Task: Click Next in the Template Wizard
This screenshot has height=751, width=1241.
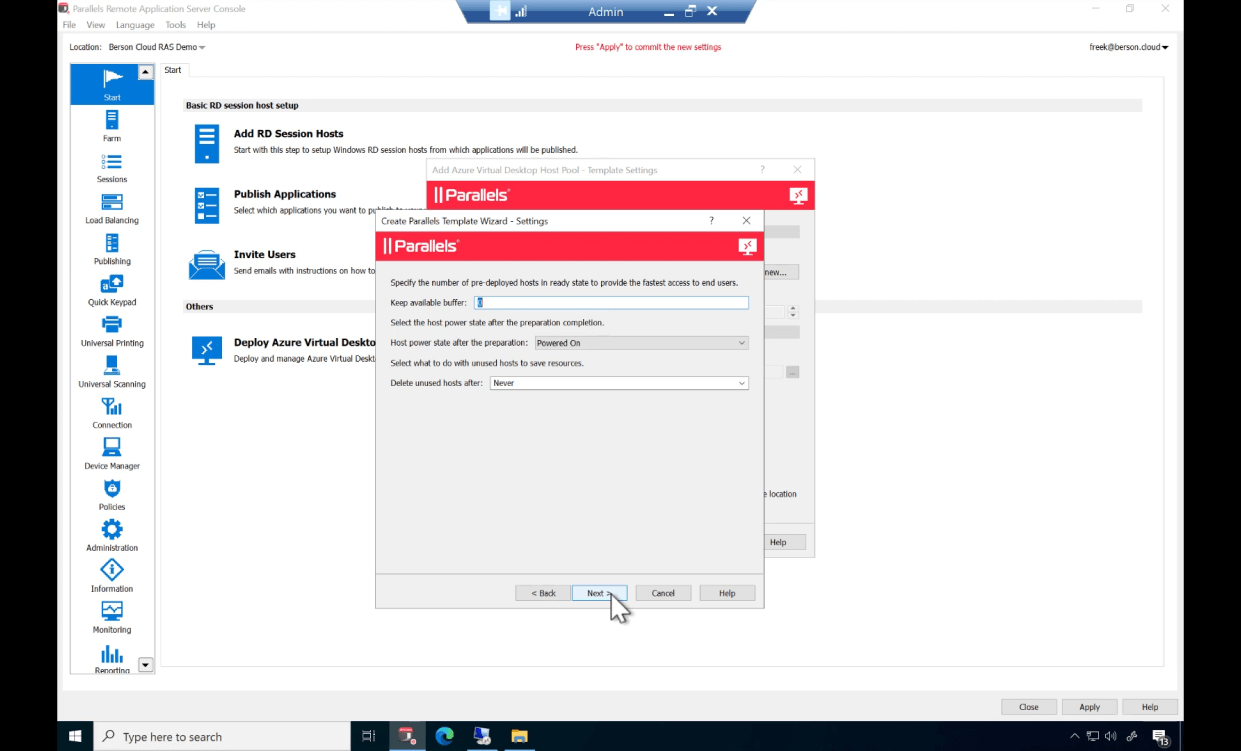Action: (x=598, y=592)
